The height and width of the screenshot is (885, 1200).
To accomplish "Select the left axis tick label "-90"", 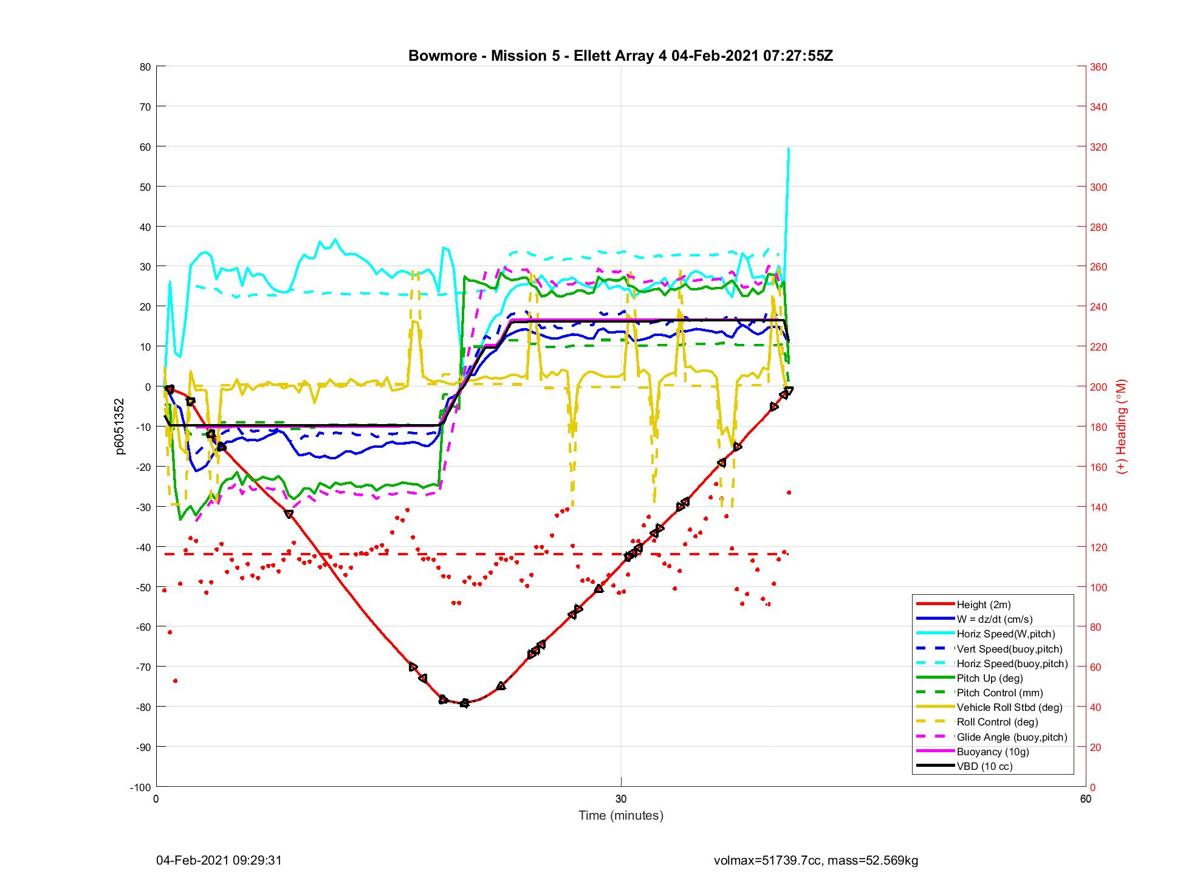I will click(x=143, y=747).
